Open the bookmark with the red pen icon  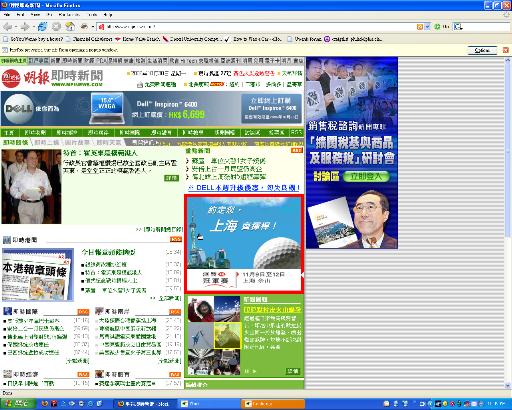192,39
